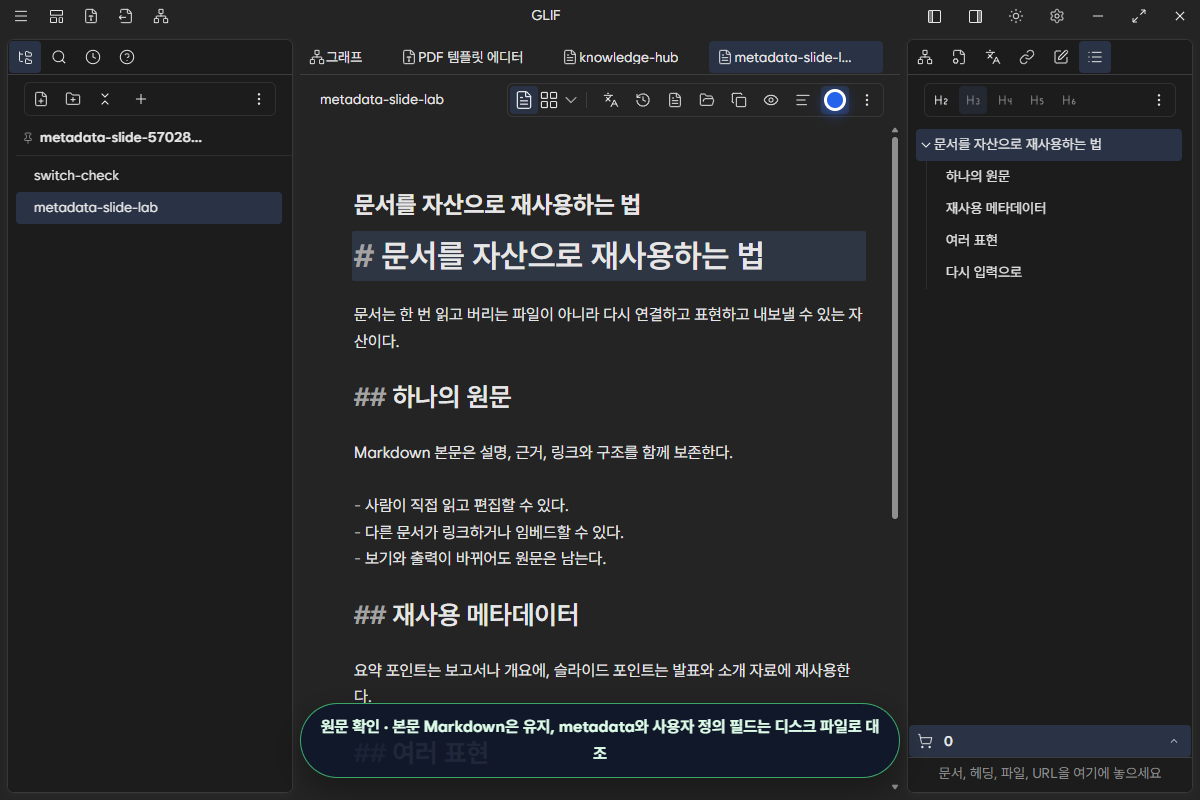Switch to grid view mode
The image size is (1200, 800).
pos(549,100)
